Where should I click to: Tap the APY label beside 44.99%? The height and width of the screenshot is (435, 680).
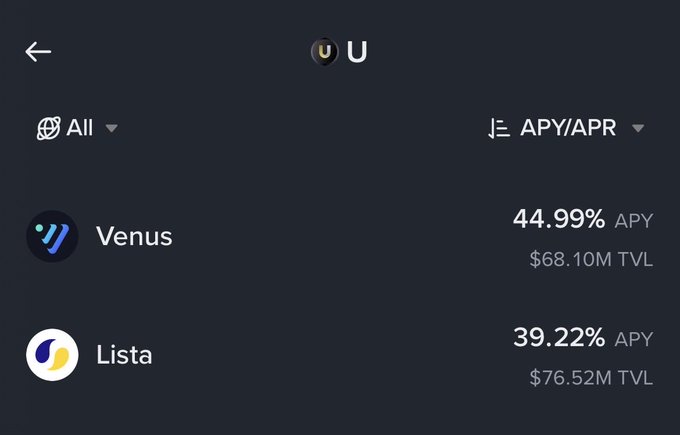[x=633, y=220]
